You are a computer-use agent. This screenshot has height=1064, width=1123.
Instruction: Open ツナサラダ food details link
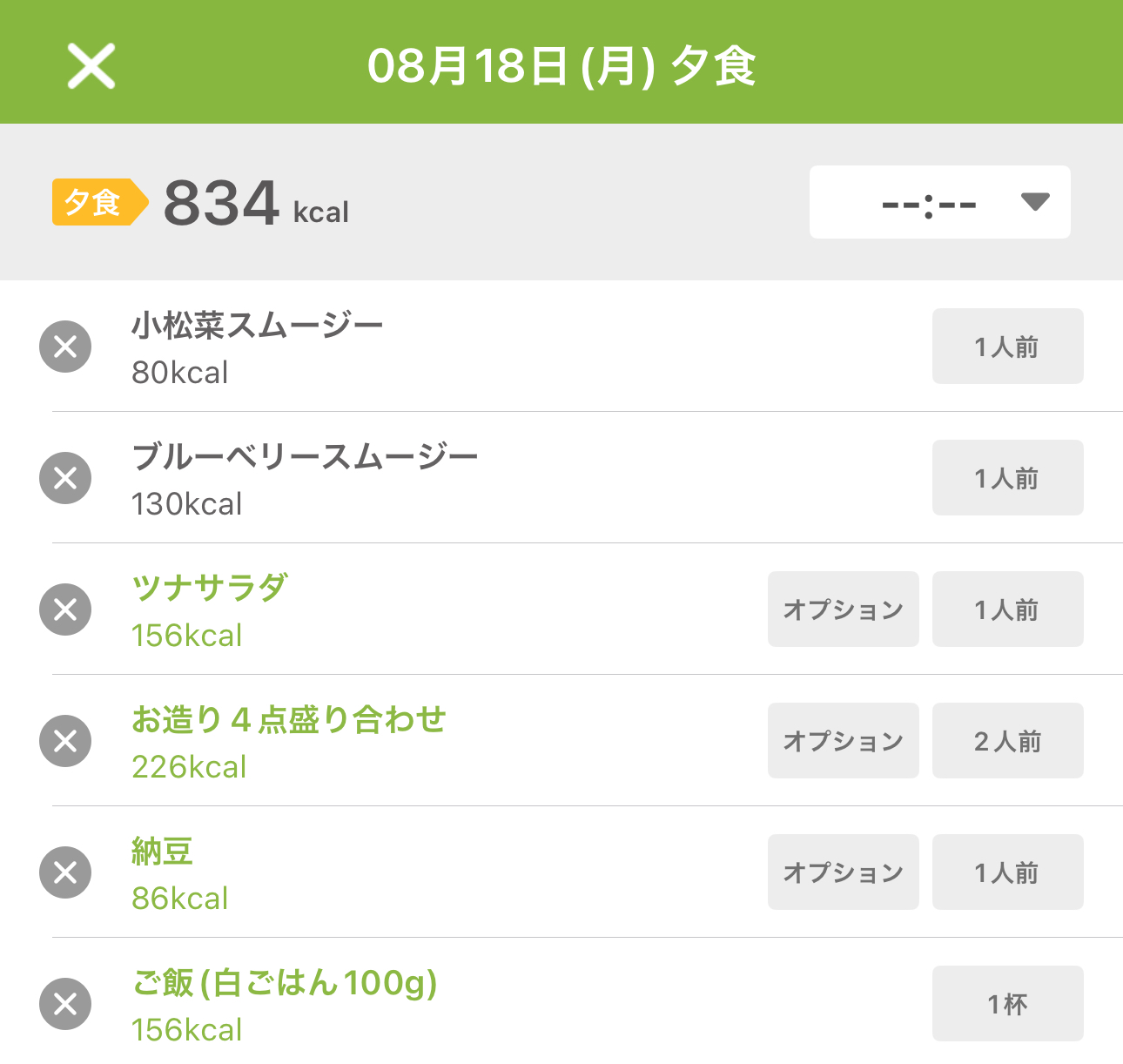(x=209, y=588)
